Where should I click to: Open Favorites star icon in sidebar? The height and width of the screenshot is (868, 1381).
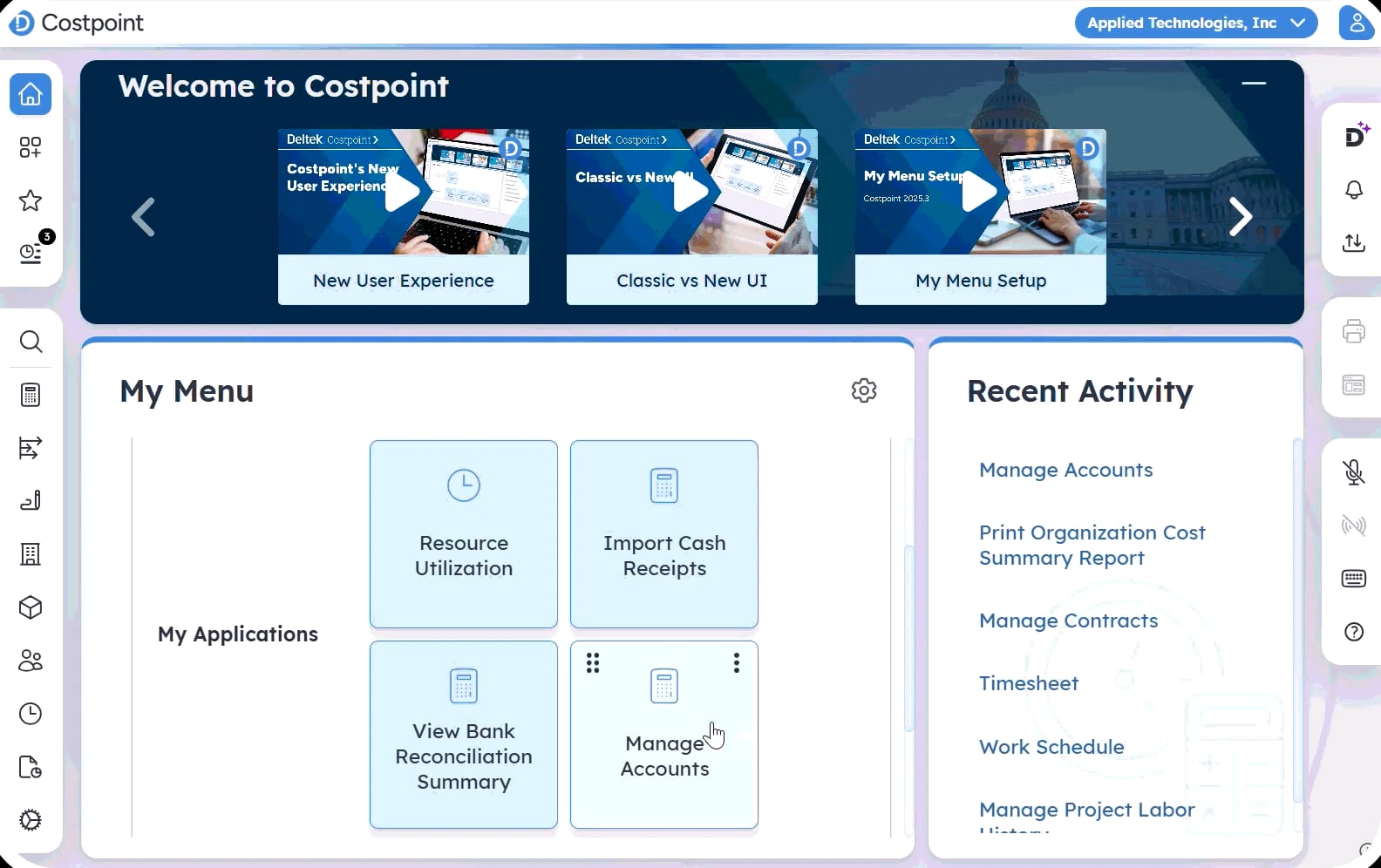(31, 200)
